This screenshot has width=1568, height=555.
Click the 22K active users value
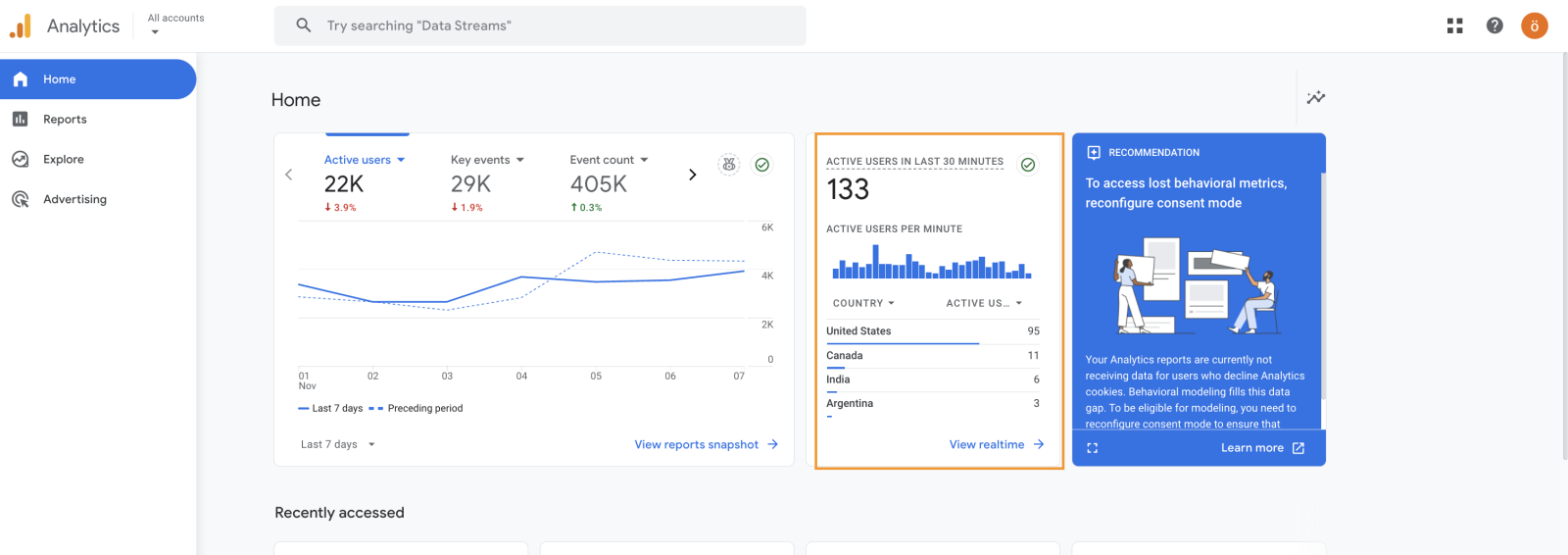(344, 184)
